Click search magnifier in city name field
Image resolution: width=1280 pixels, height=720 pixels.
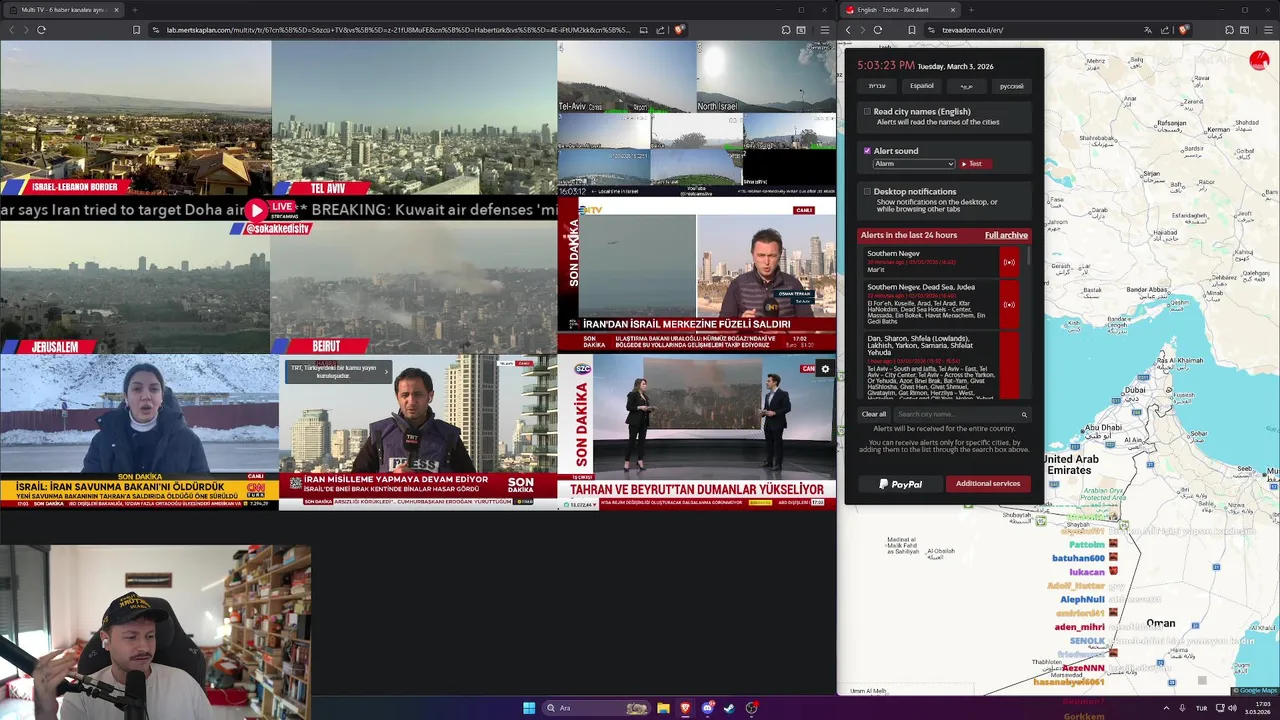tap(1024, 414)
